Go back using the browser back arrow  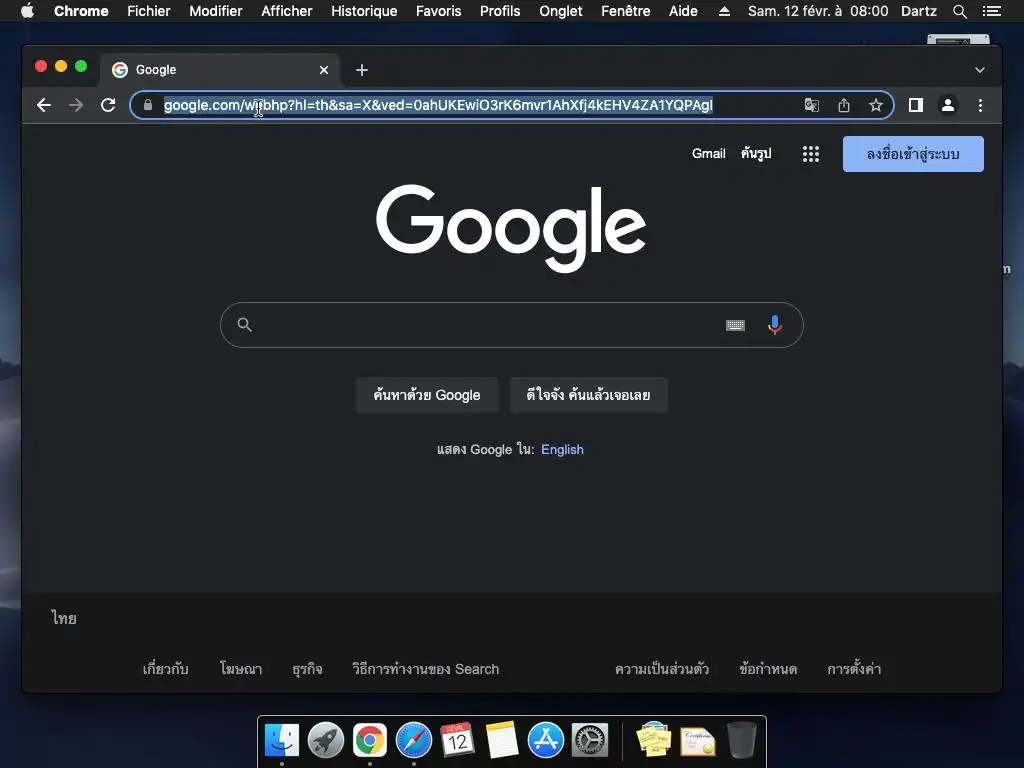44,105
